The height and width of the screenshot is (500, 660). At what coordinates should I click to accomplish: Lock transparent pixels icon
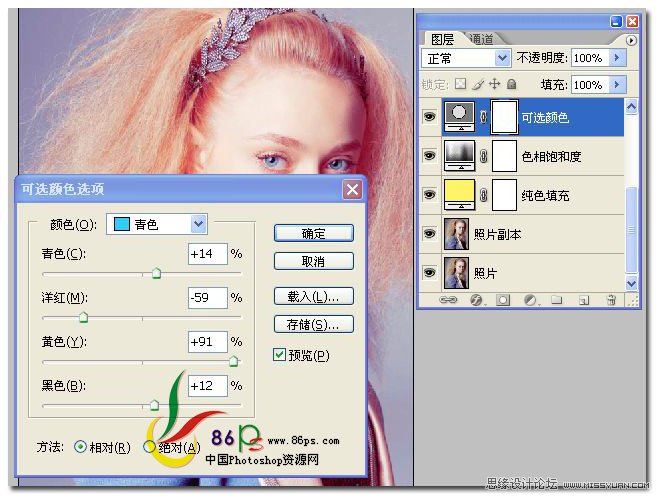coord(460,84)
